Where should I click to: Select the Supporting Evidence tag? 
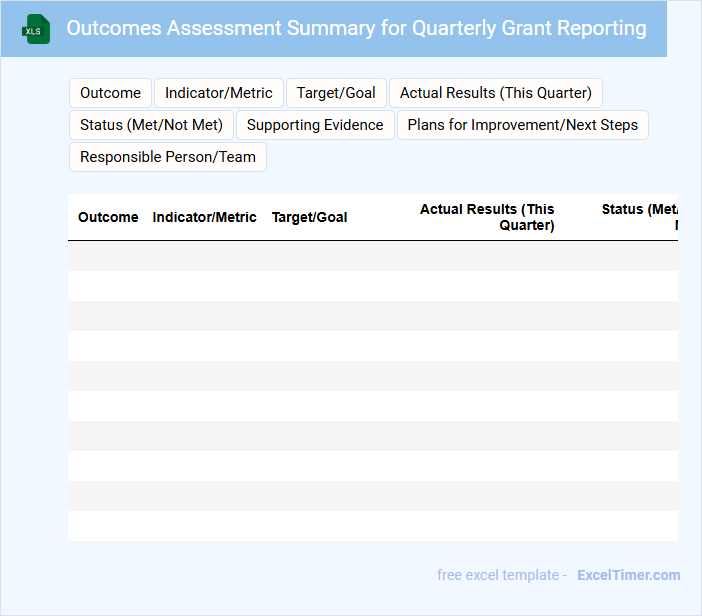point(315,125)
